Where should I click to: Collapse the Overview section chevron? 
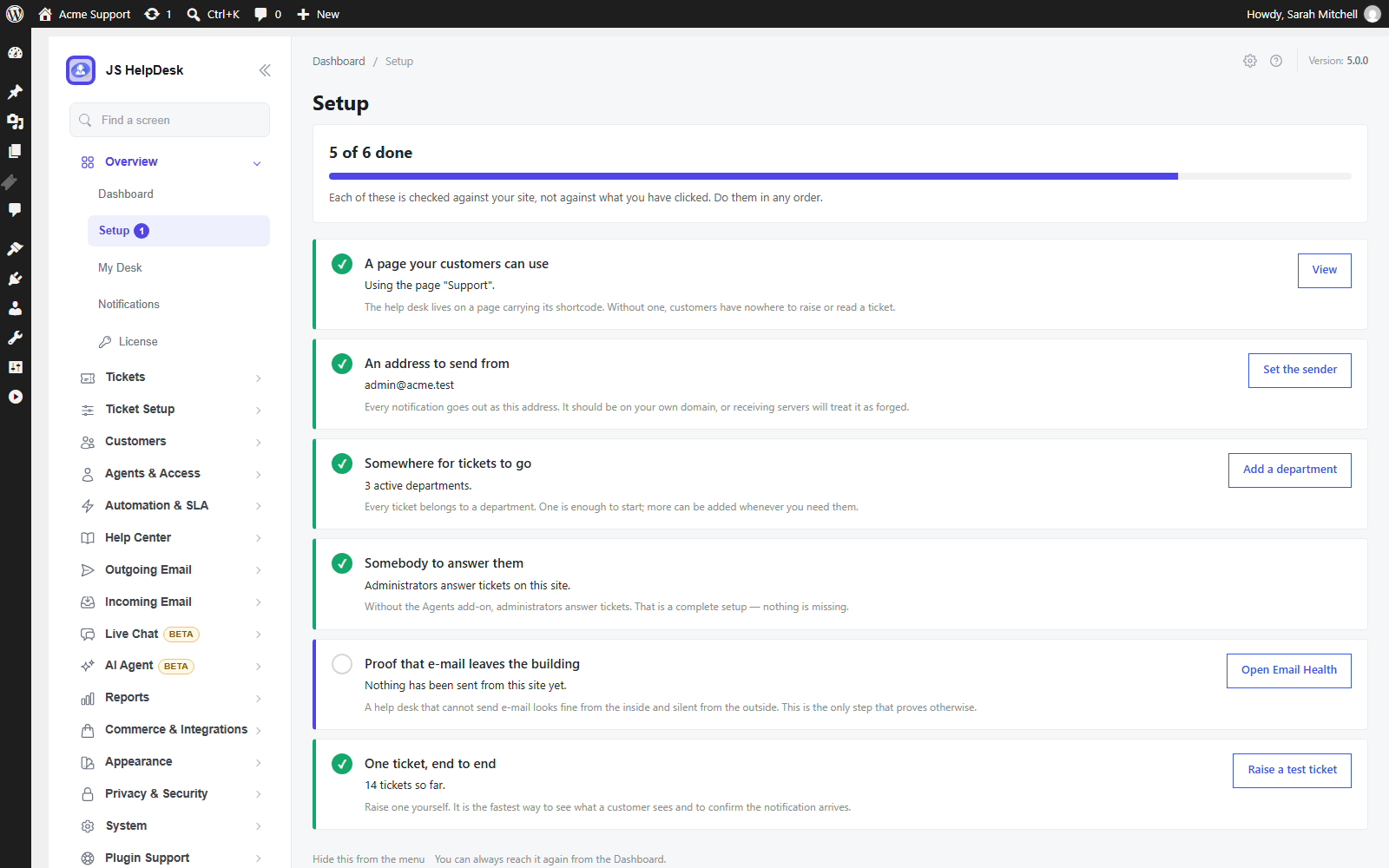pos(257,163)
